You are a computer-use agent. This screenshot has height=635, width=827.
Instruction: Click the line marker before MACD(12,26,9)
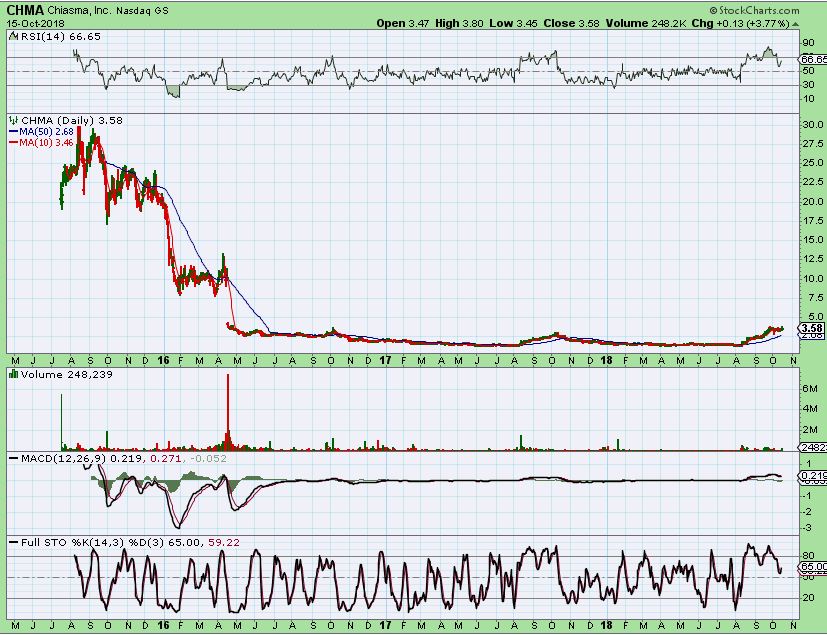[x=13, y=458]
